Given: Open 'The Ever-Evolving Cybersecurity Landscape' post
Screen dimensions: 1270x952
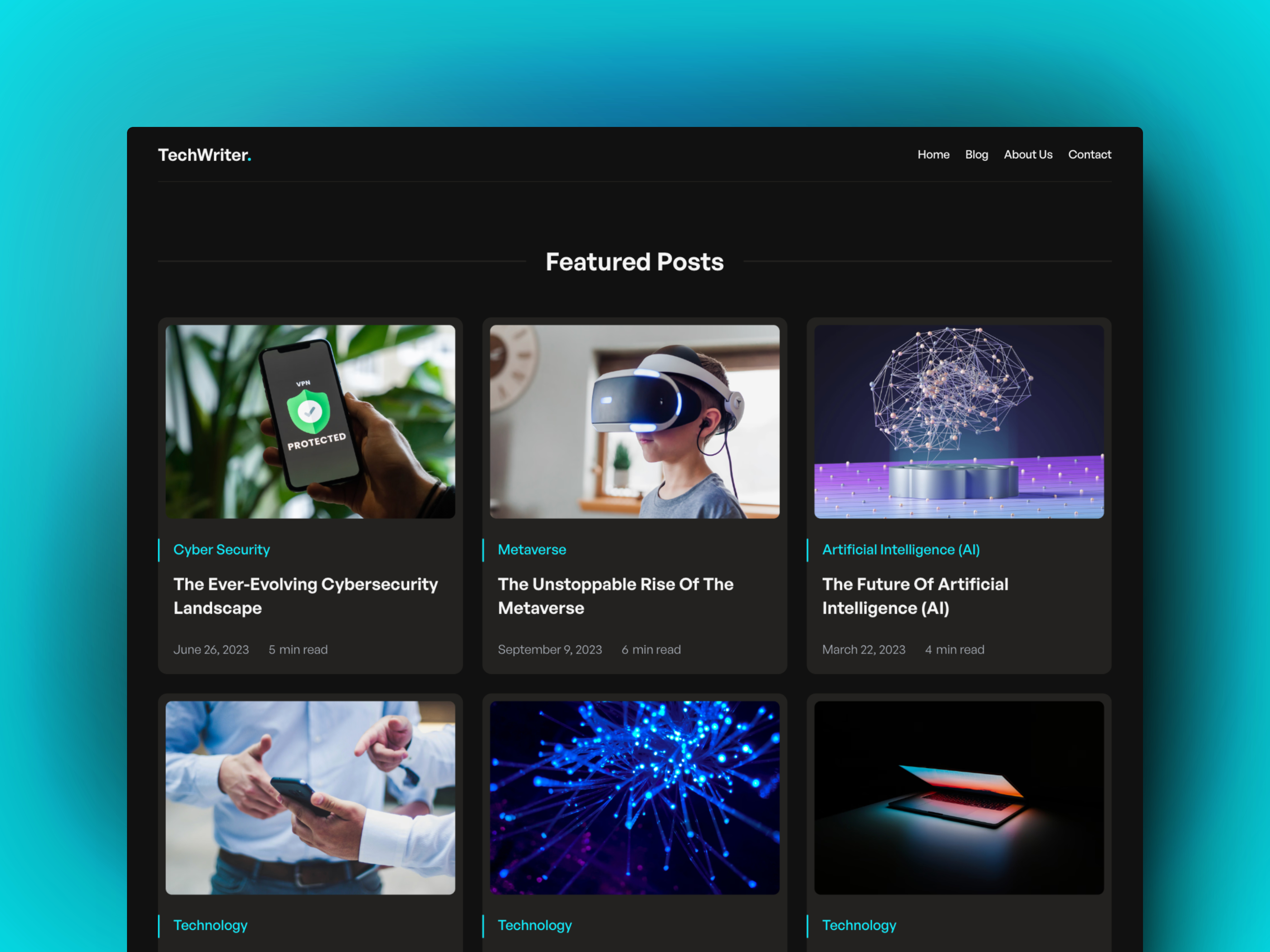Looking at the screenshot, I should pos(305,596).
